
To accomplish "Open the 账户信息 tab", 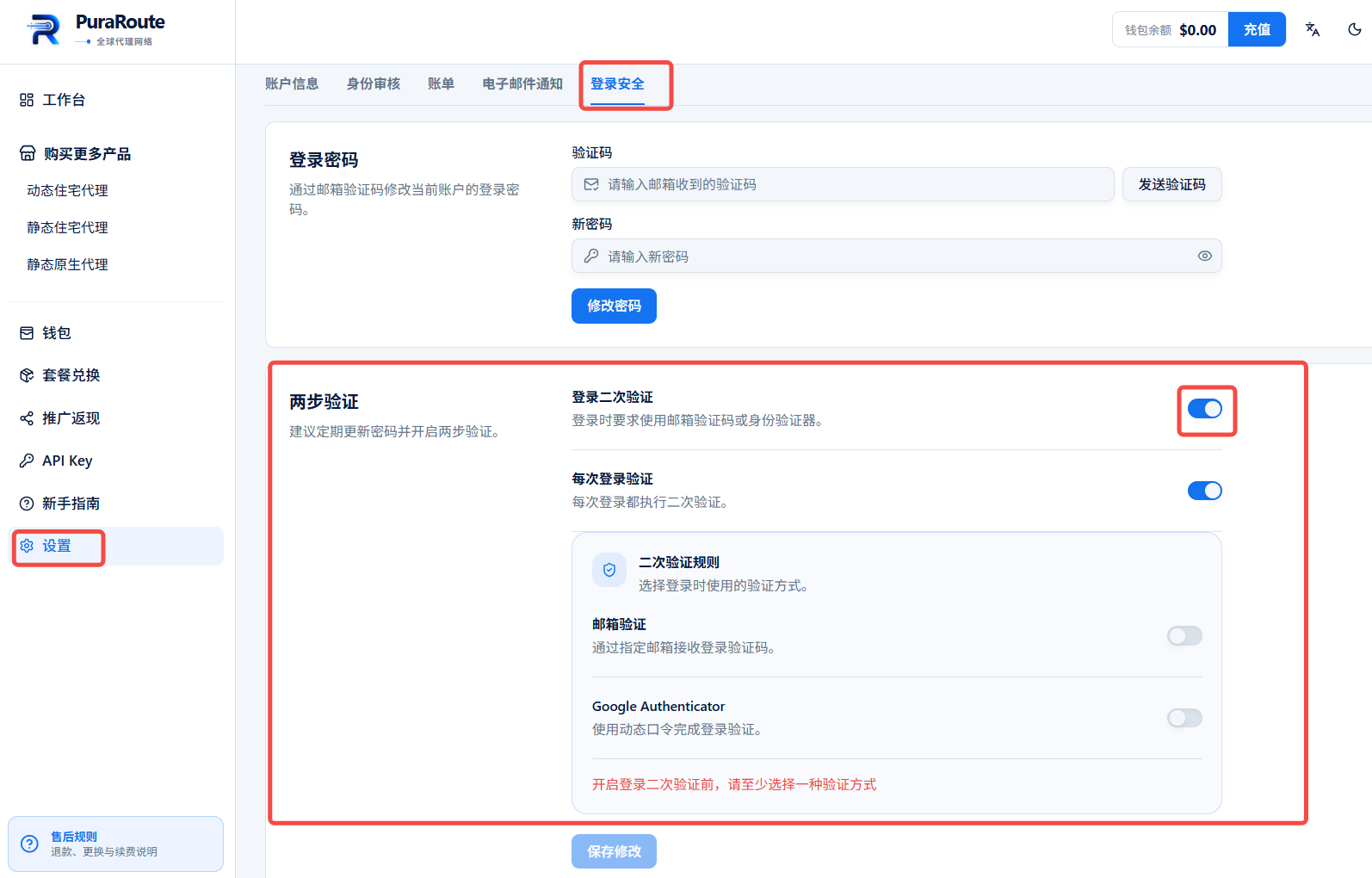I will point(292,83).
